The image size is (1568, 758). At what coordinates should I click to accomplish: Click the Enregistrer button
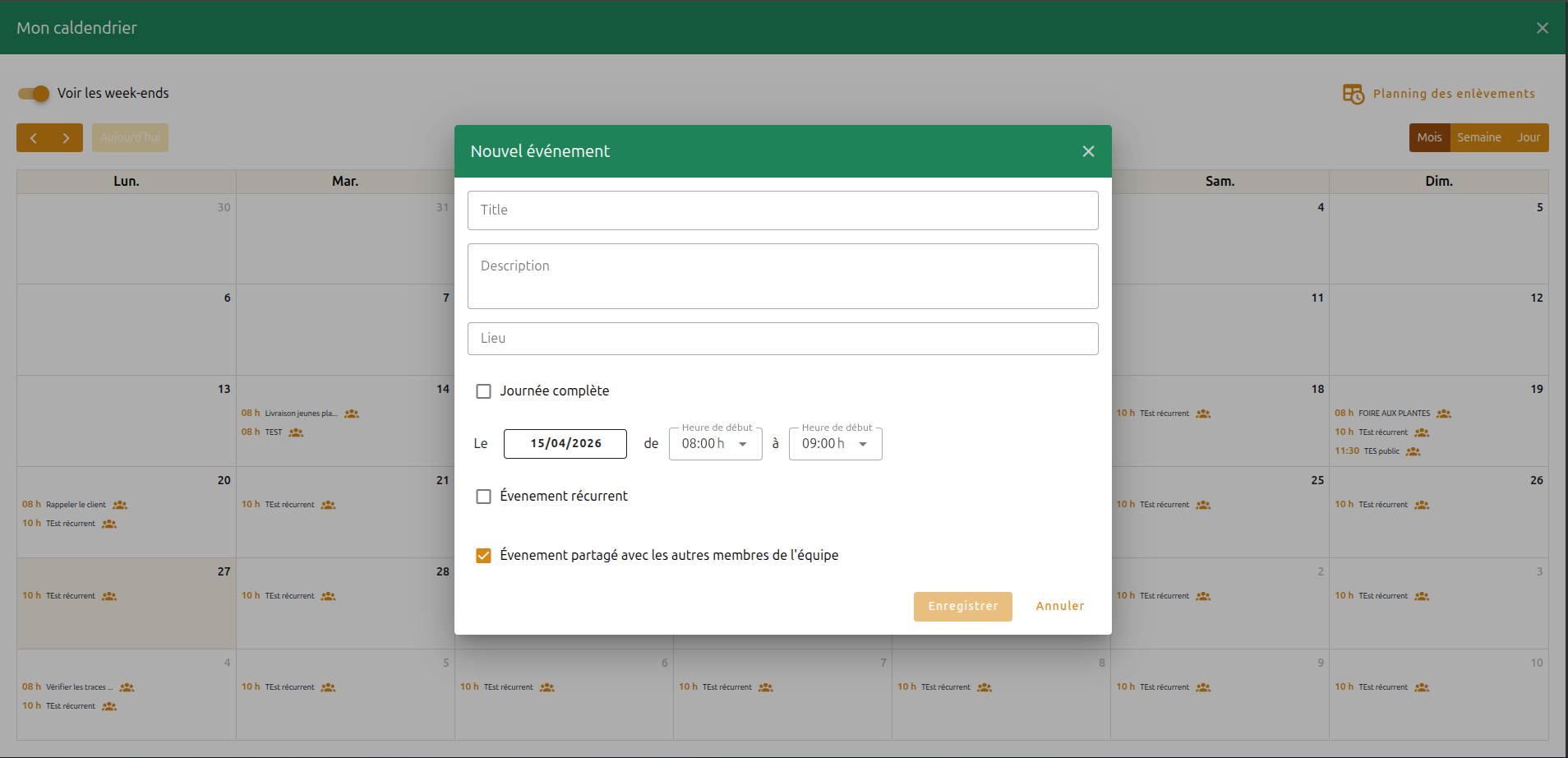tap(962, 607)
